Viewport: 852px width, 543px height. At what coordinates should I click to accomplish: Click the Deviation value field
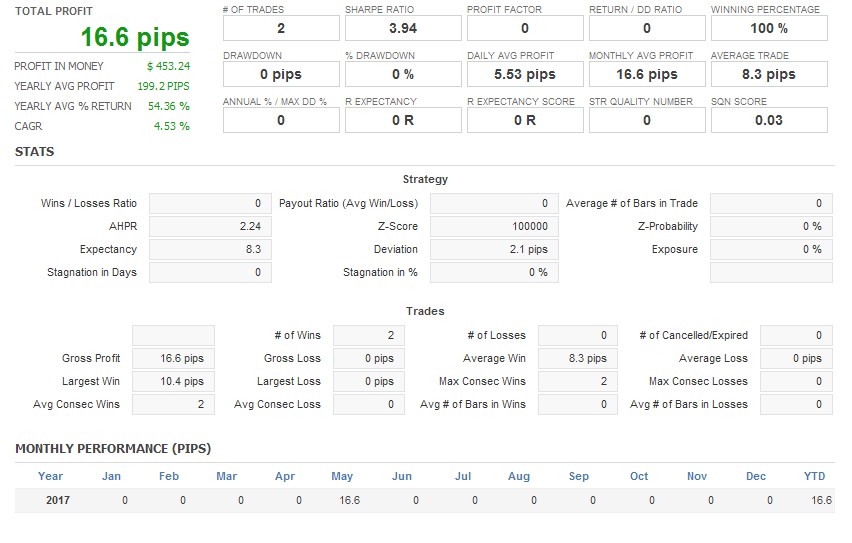pos(494,249)
